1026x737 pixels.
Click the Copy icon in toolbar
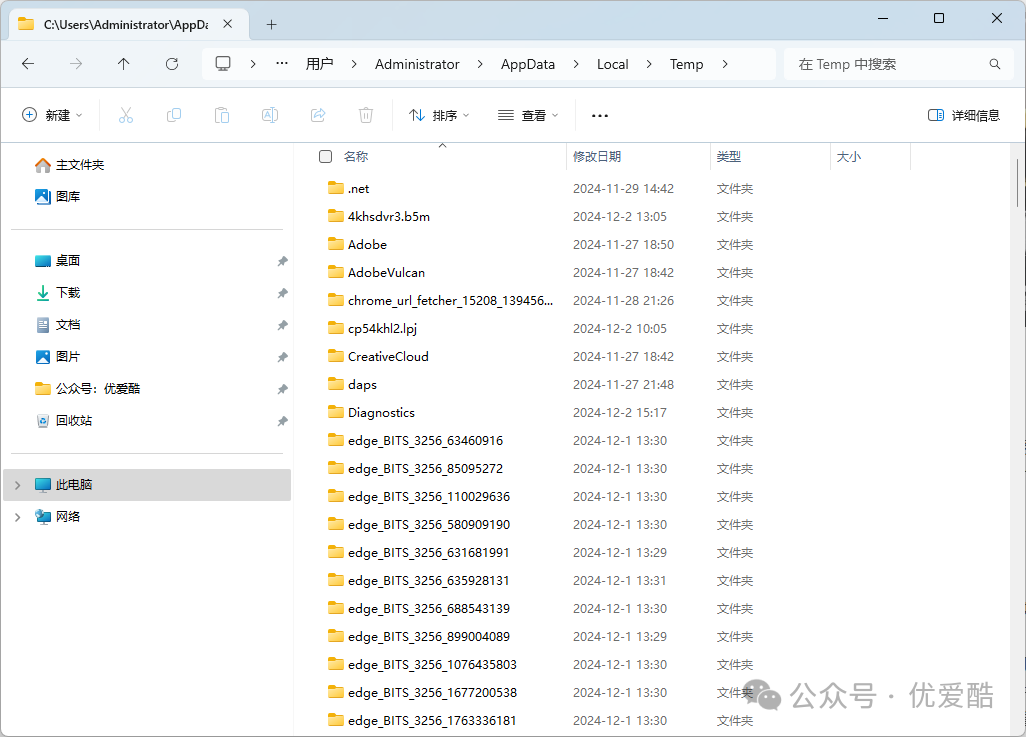pos(174,115)
